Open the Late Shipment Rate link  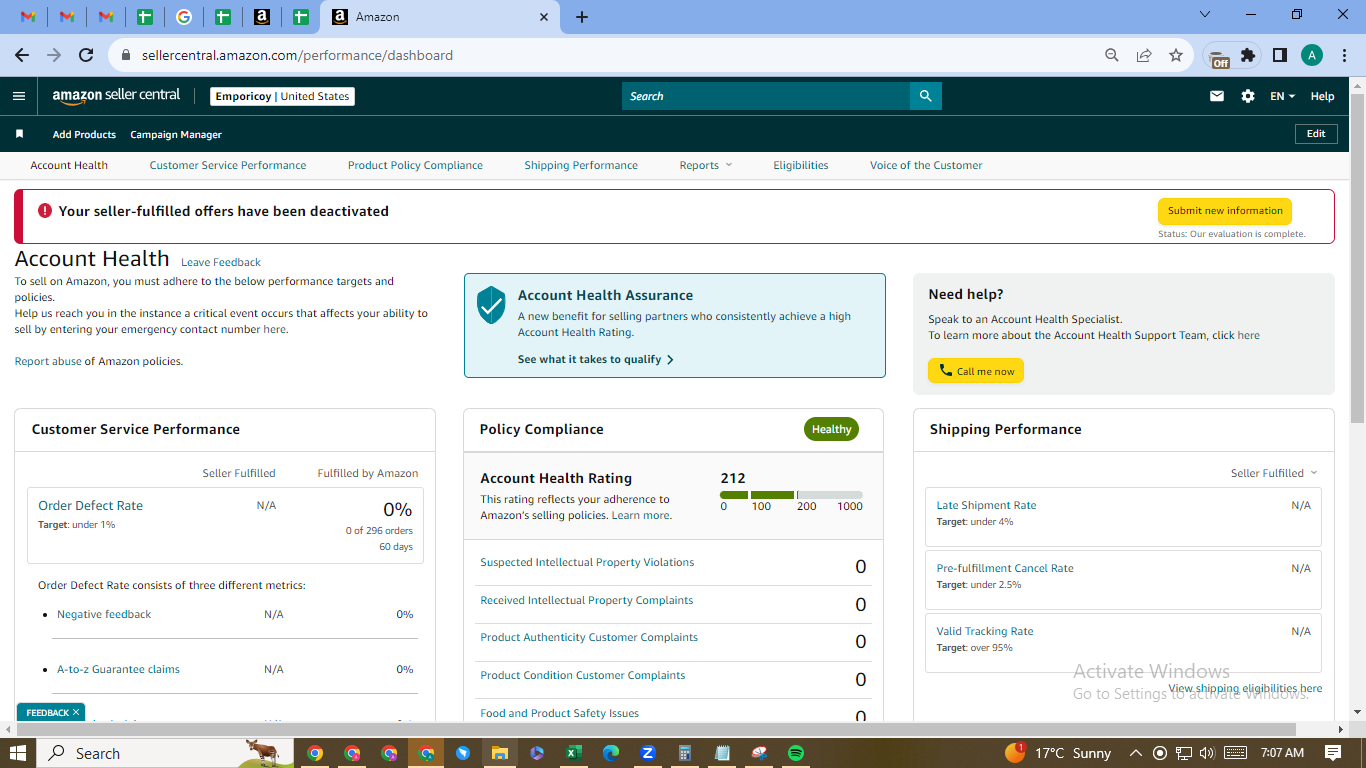(986, 505)
